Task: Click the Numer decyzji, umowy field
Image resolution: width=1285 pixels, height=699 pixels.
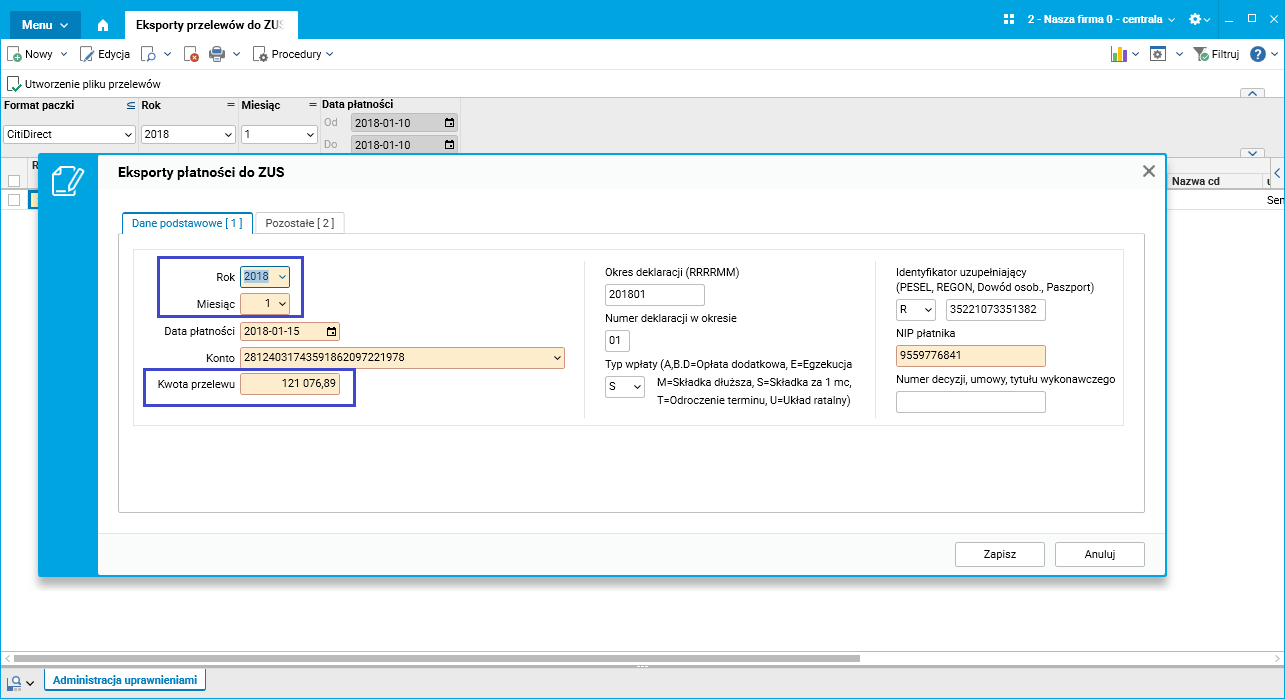Action: pos(971,402)
